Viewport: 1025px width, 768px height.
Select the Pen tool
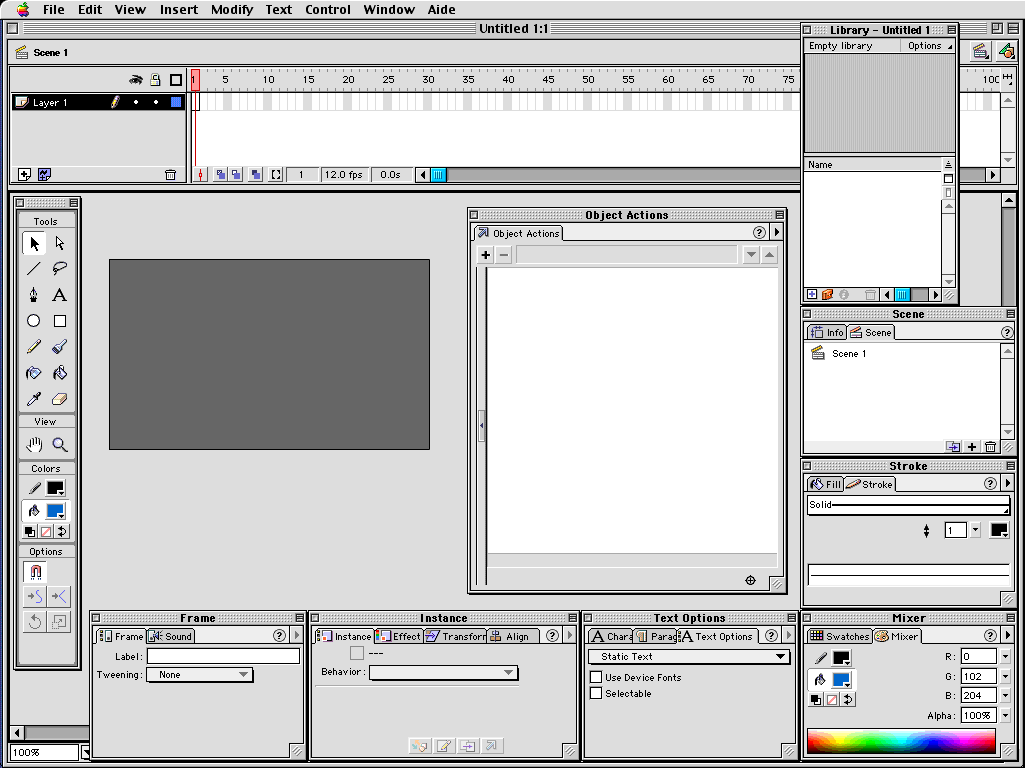click(x=34, y=295)
